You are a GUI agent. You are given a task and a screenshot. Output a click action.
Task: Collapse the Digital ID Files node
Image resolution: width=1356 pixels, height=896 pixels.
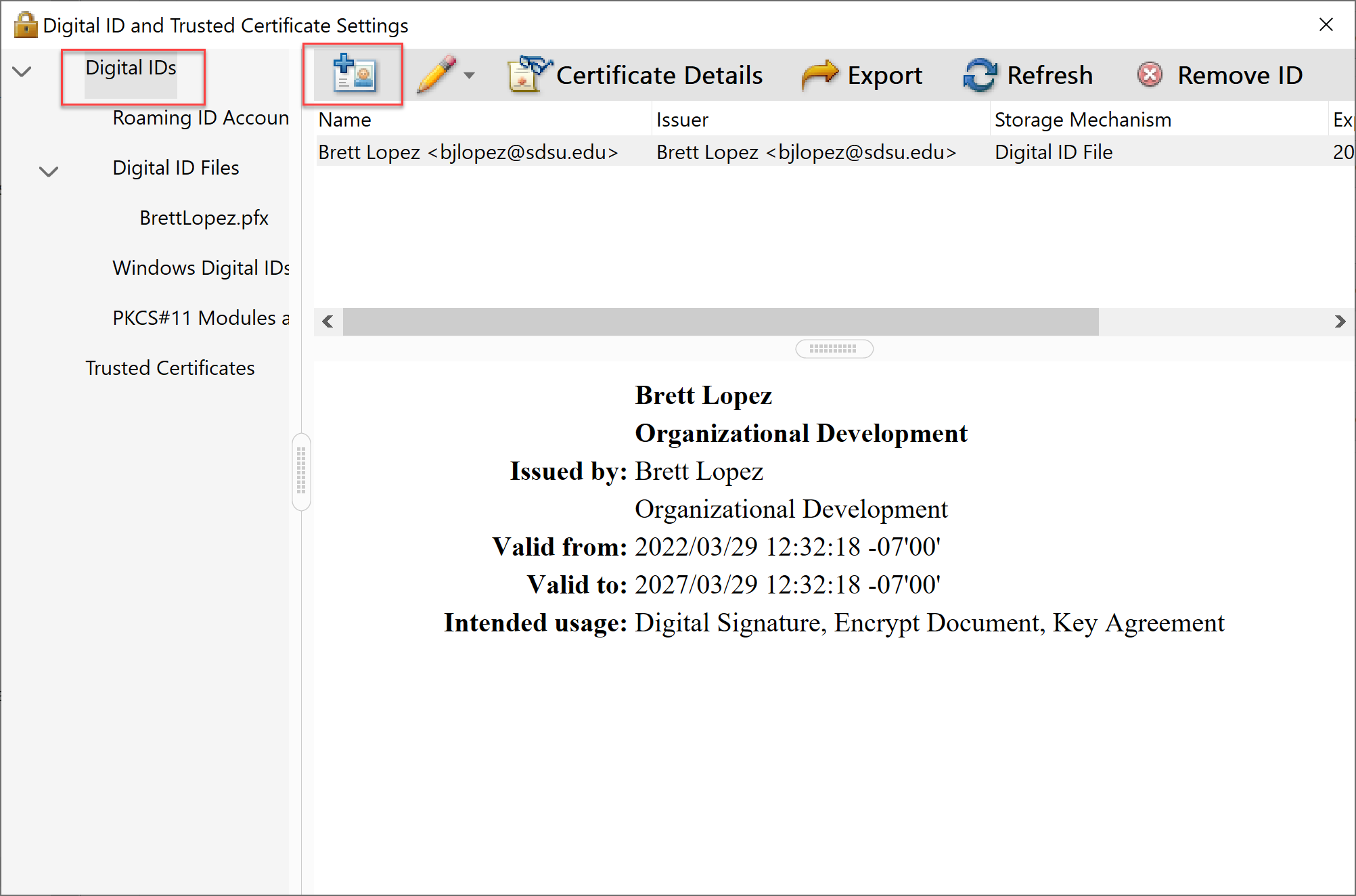click(49, 171)
